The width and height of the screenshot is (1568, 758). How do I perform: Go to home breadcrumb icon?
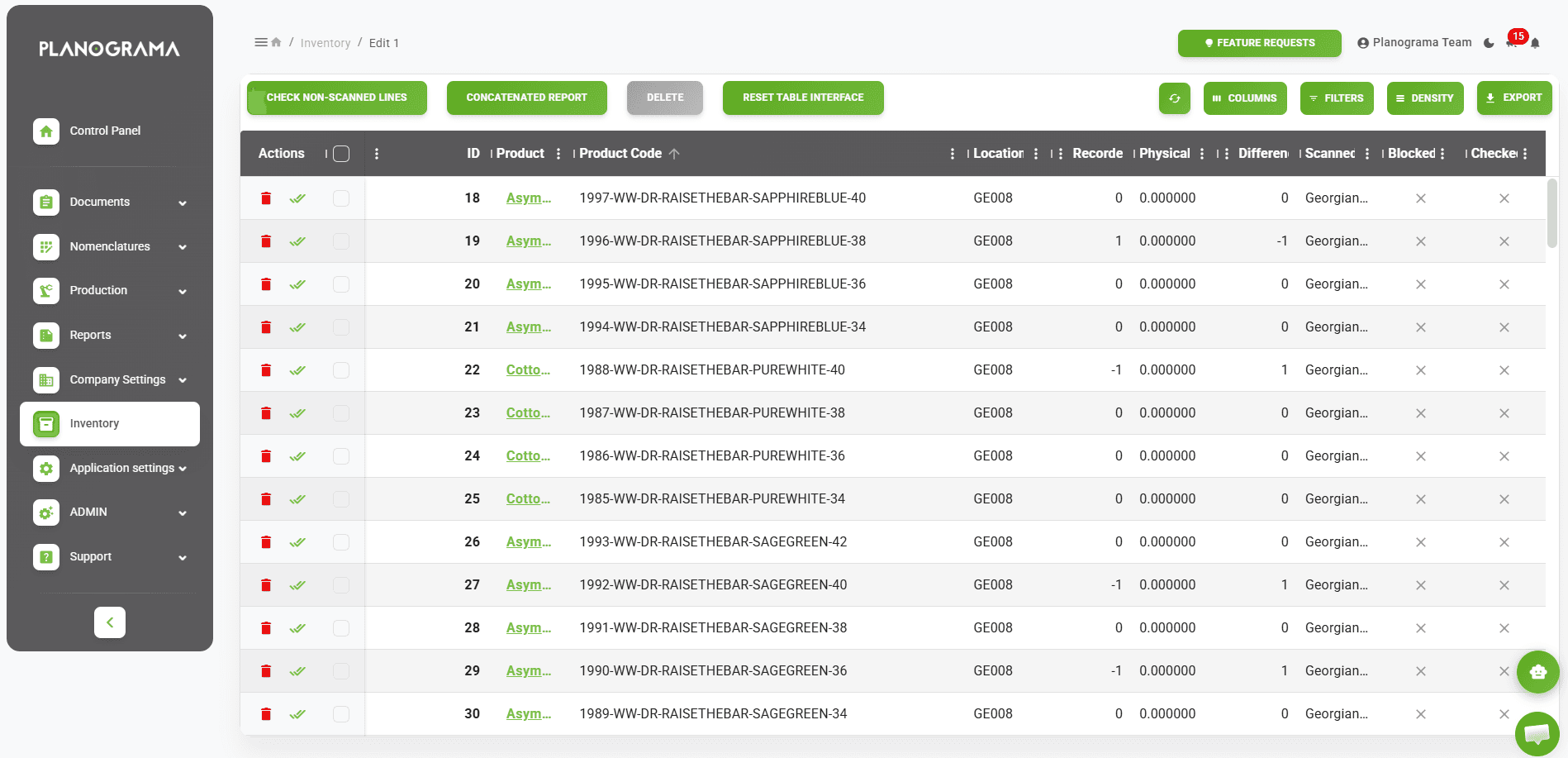[x=277, y=42]
